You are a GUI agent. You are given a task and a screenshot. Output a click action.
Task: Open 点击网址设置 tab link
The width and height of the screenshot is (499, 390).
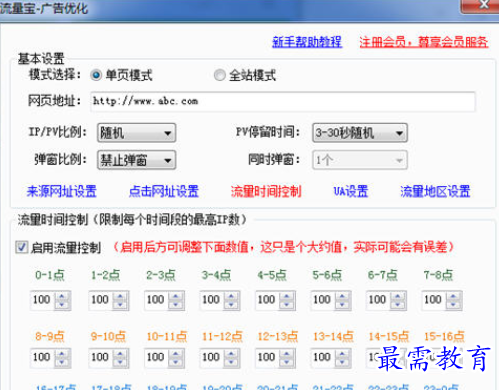[x=164, y=191]
